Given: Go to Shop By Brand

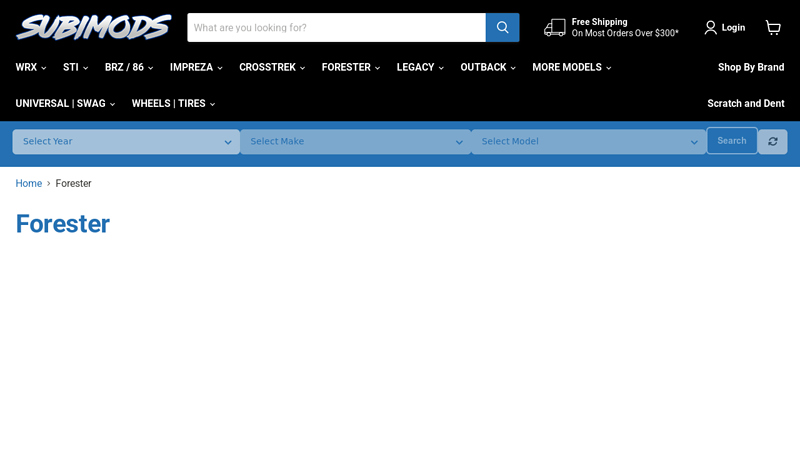Looking at the screenshot, I should [x=750, y=67].
